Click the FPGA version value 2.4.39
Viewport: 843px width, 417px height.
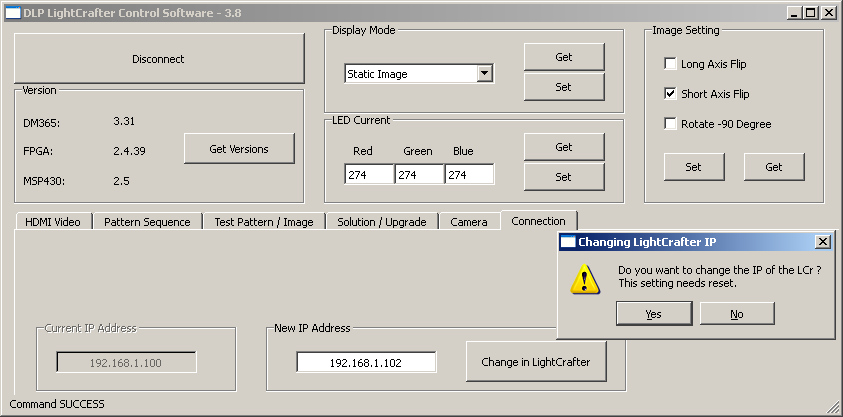click(130, 152)
